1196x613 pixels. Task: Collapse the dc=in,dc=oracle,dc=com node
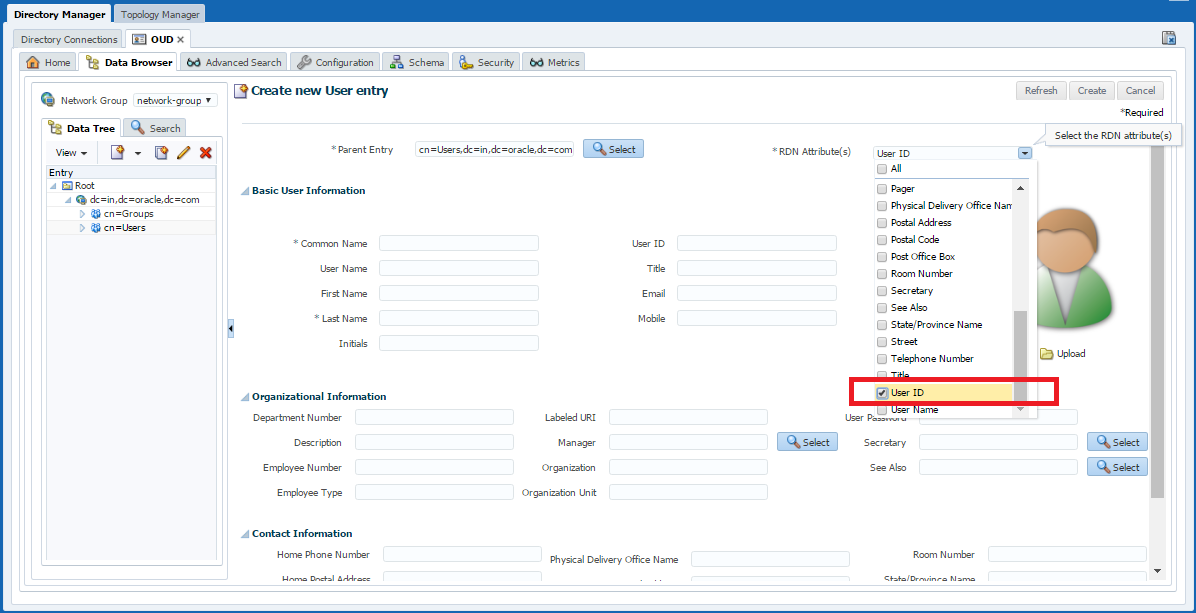click(x=68, y=200)
